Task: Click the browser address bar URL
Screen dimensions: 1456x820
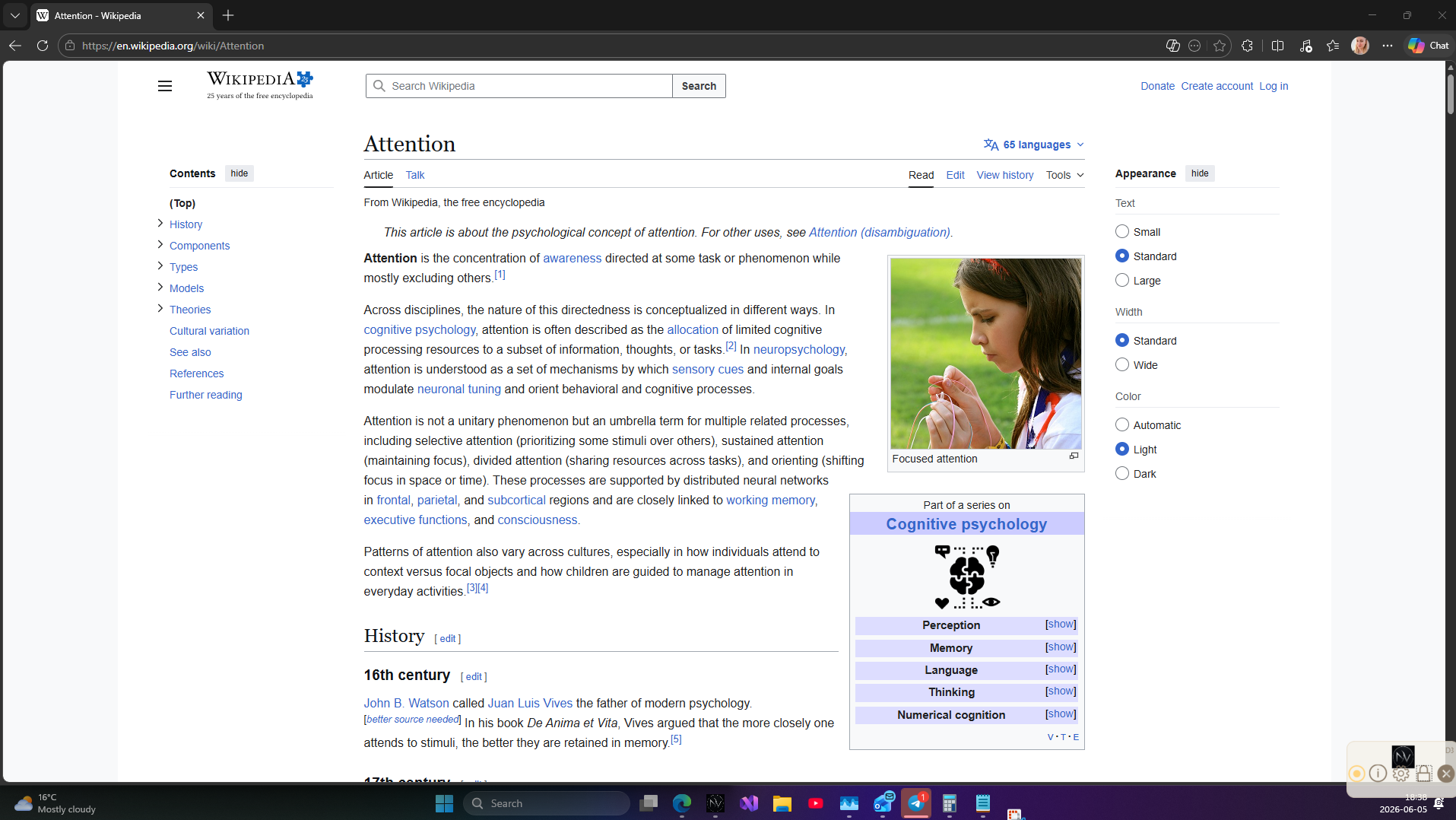Action: 173,46
